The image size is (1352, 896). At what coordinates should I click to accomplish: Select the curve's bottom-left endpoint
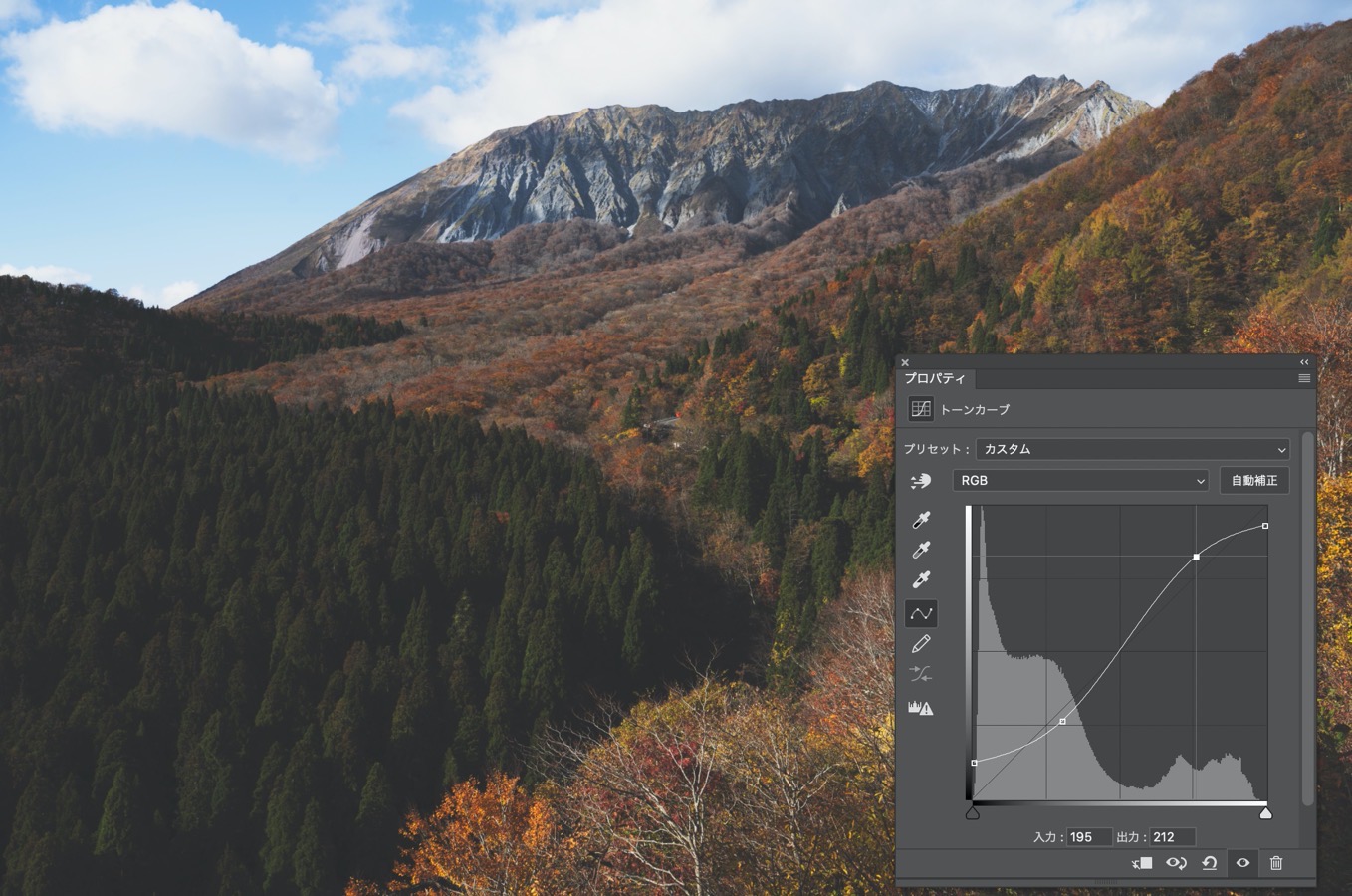(x=974, y=763)
